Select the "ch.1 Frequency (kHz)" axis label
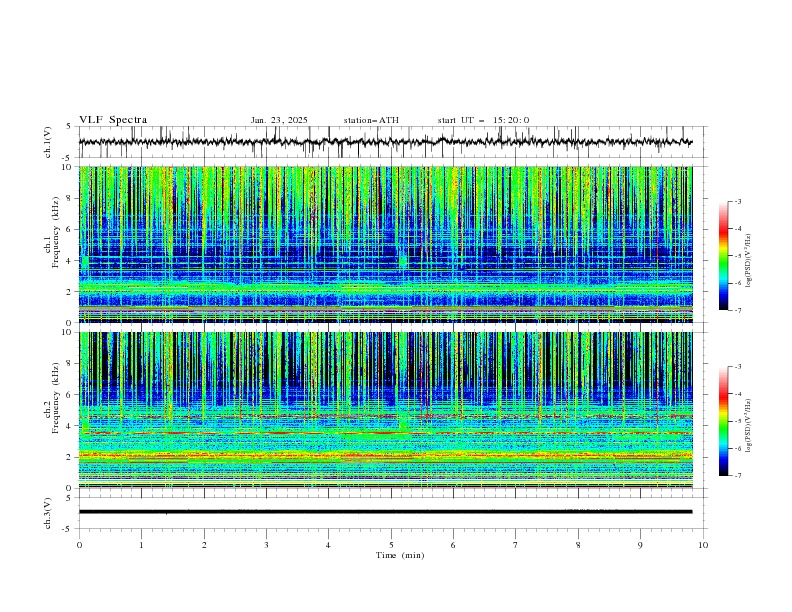 point(52,232)
